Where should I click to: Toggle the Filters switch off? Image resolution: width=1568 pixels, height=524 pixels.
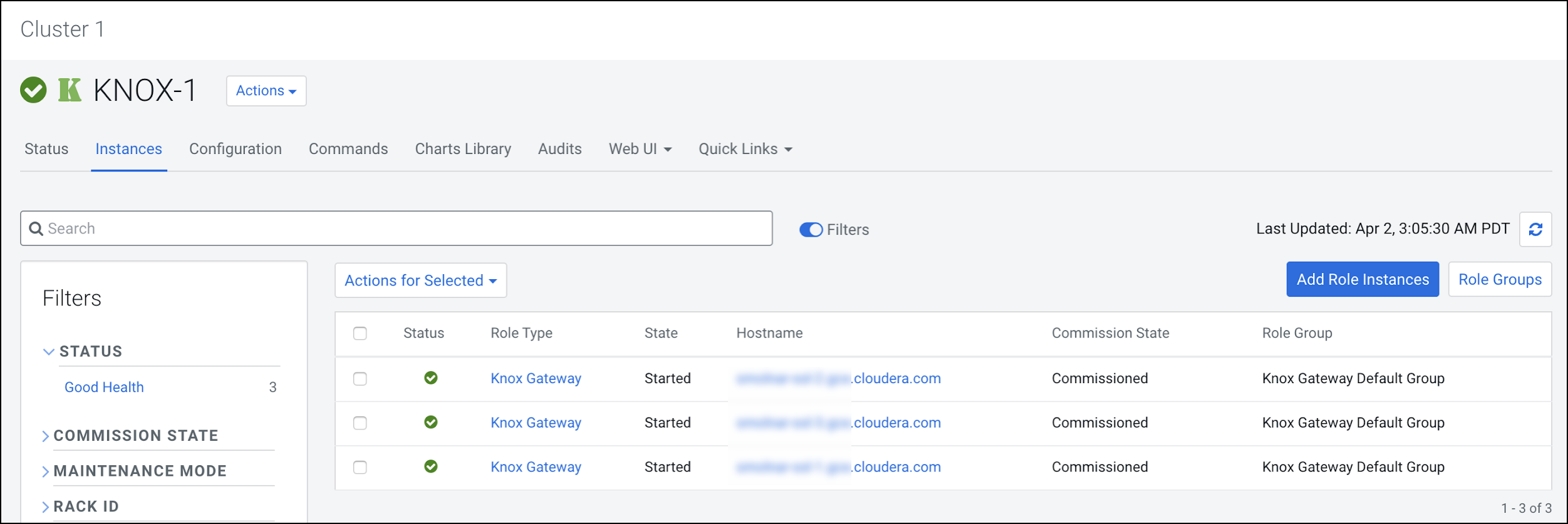pos(811,230)
